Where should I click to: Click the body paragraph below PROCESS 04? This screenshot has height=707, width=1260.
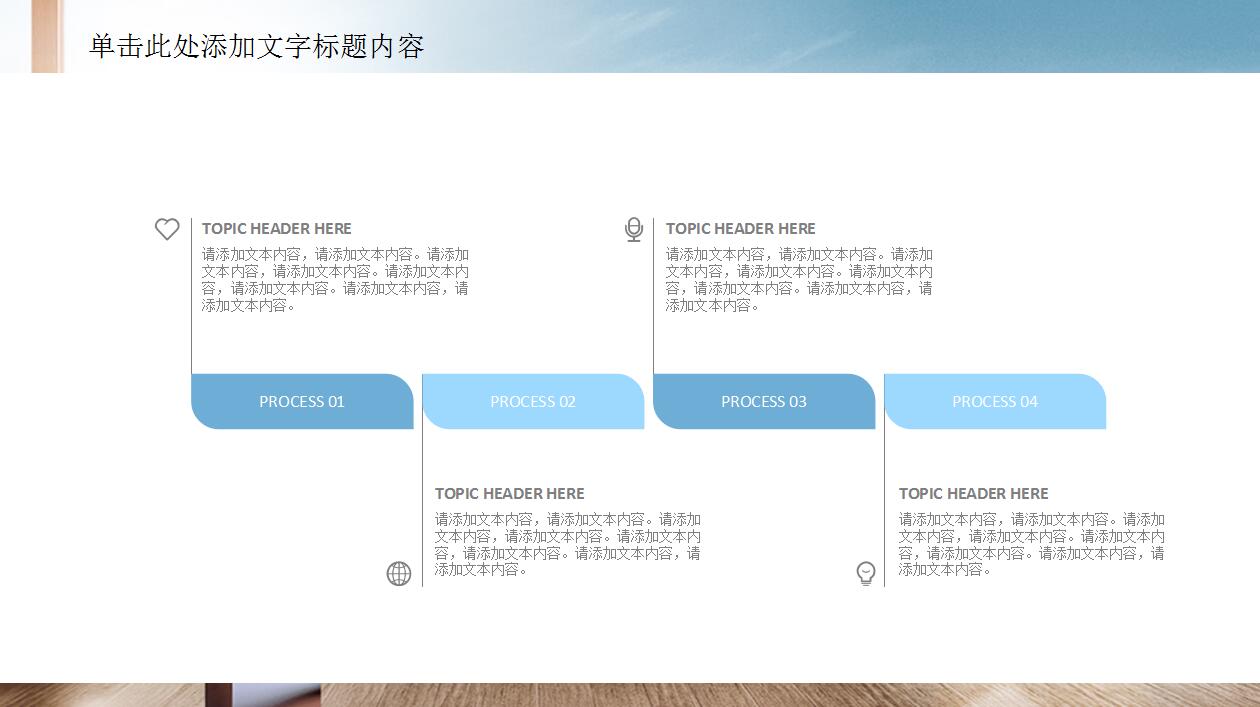click(1032, 545)
